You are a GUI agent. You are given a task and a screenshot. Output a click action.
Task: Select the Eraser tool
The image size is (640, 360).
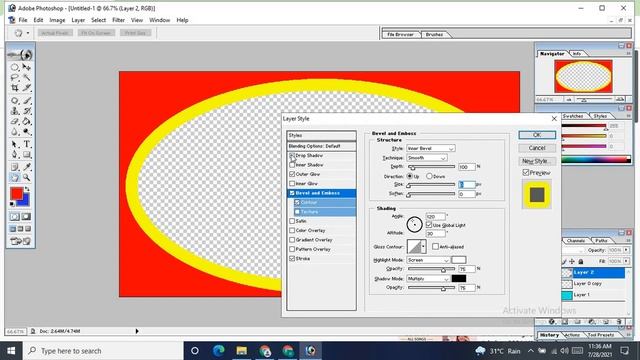(x=15, y=122)
